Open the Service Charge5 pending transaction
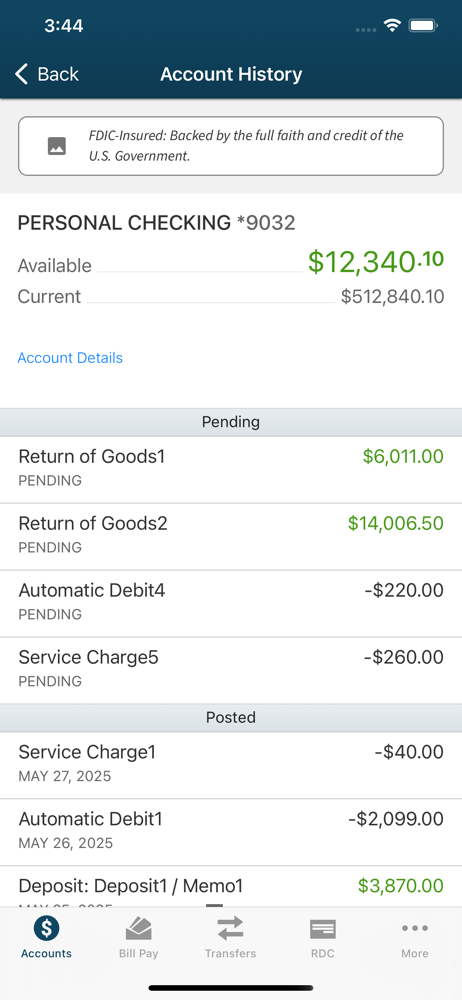This screenshot has width=462, height=1000. (231, 671)
